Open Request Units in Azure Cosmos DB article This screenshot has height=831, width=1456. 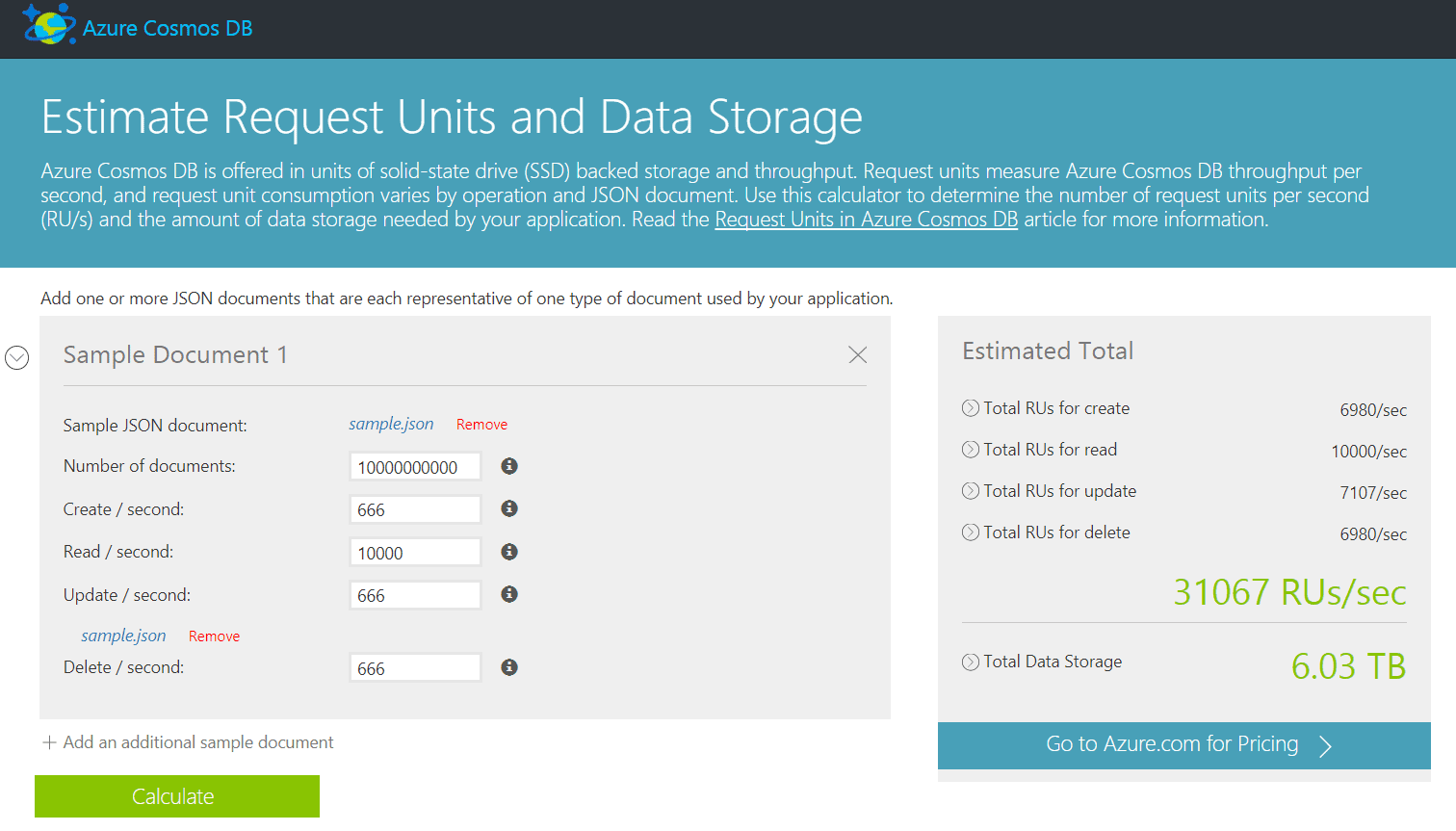coord(866,220)
